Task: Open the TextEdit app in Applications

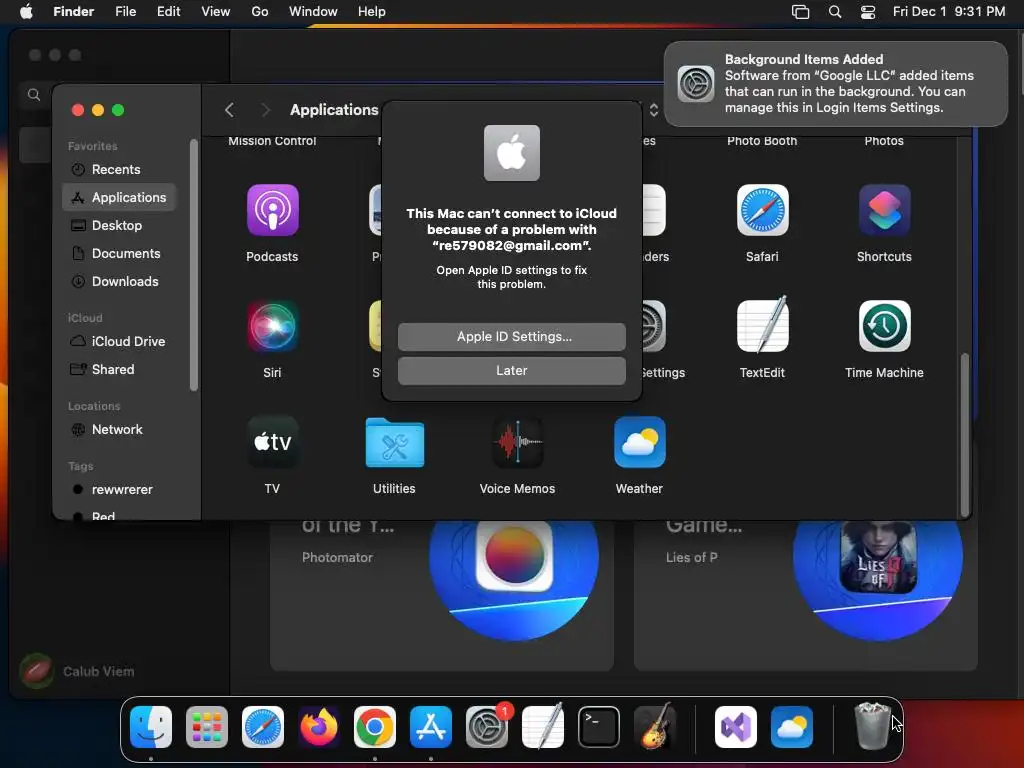Action: point(762,326)
